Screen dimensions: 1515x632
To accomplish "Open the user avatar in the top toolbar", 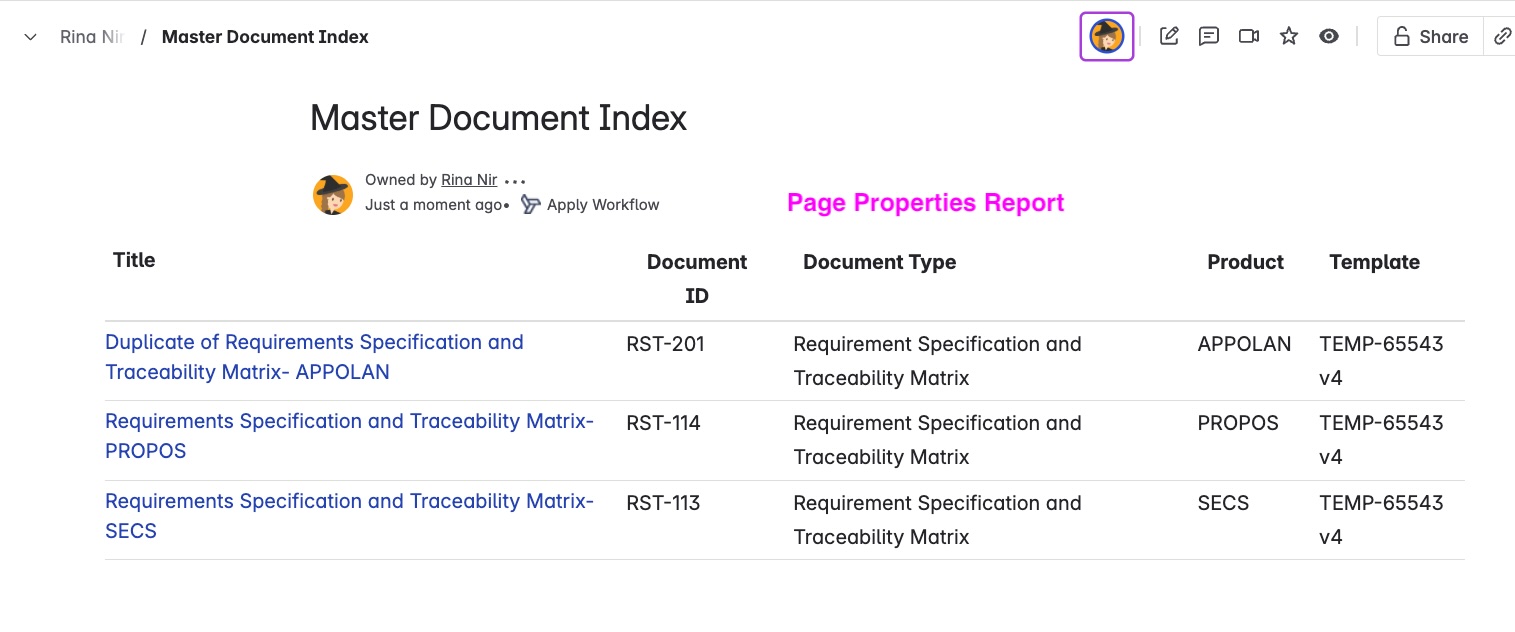I will [x=1106, y=37].
